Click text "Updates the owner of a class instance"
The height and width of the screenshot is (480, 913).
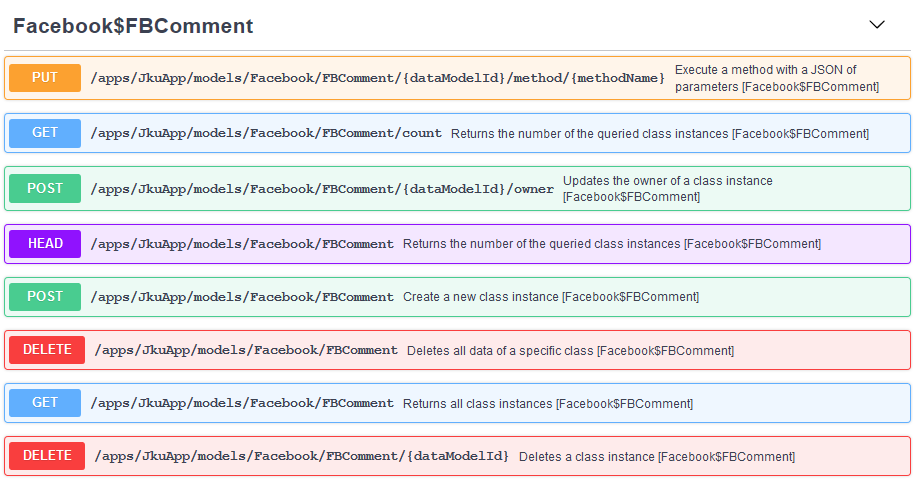click(667, 181)
